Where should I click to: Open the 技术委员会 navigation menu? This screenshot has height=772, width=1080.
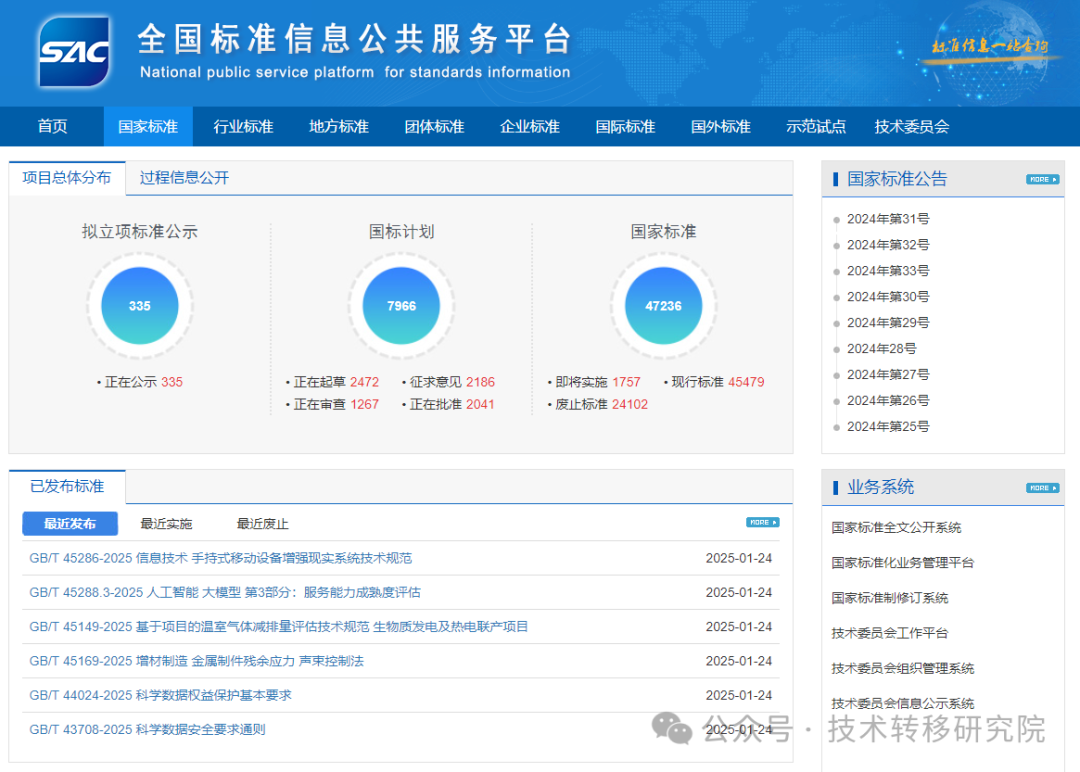pyautogui.click(x=911, y=126)
